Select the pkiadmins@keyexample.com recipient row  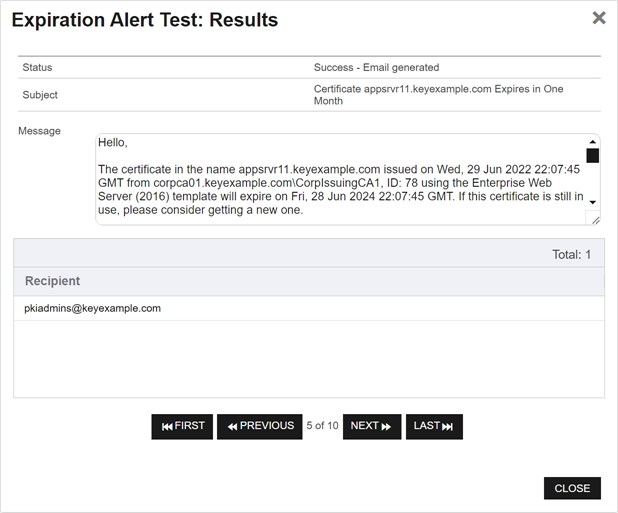pos(93,308)
